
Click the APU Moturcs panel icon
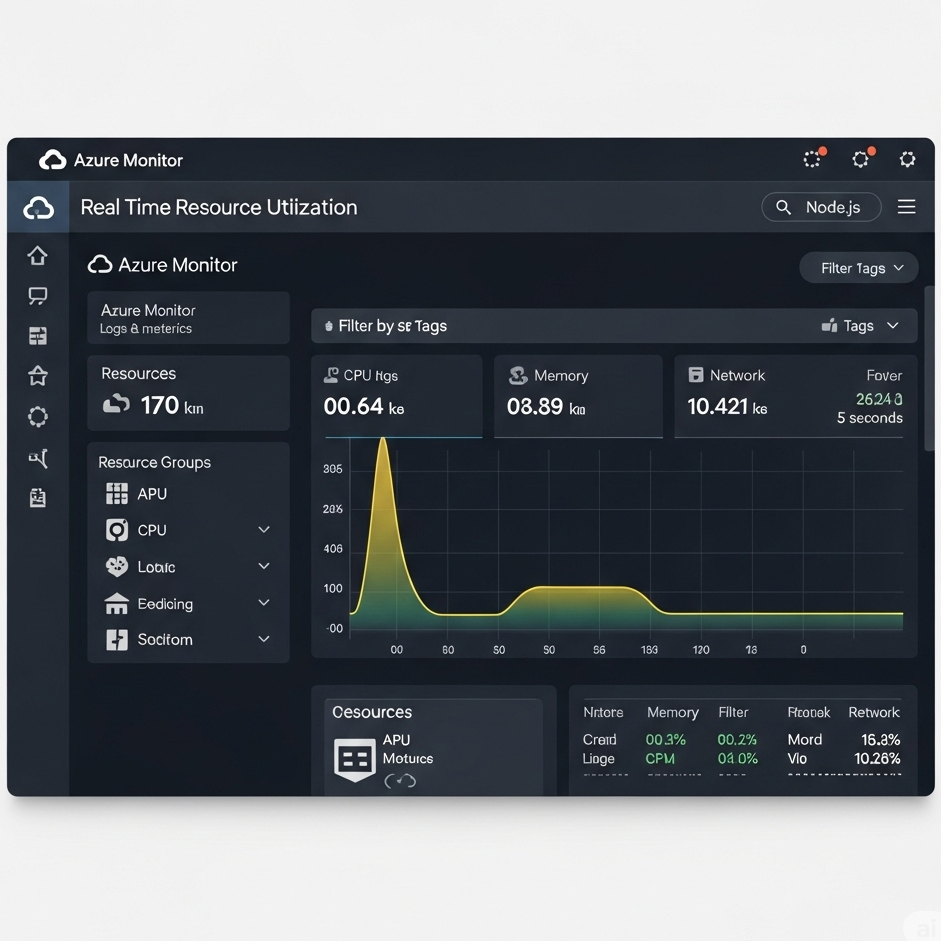pyautogui.click(x=355, y=759)
